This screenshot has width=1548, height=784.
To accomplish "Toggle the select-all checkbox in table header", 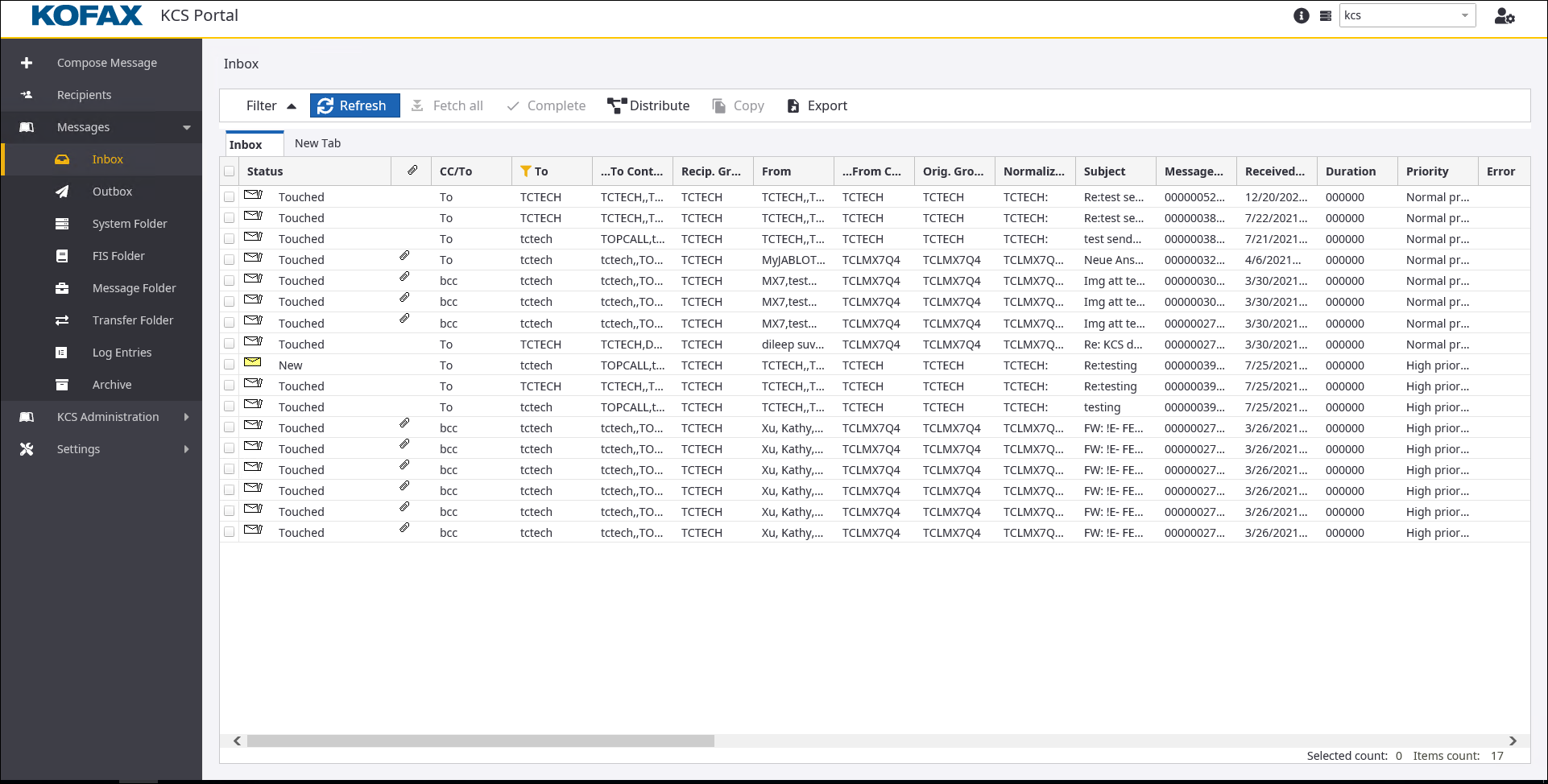I will click(230, 171).
